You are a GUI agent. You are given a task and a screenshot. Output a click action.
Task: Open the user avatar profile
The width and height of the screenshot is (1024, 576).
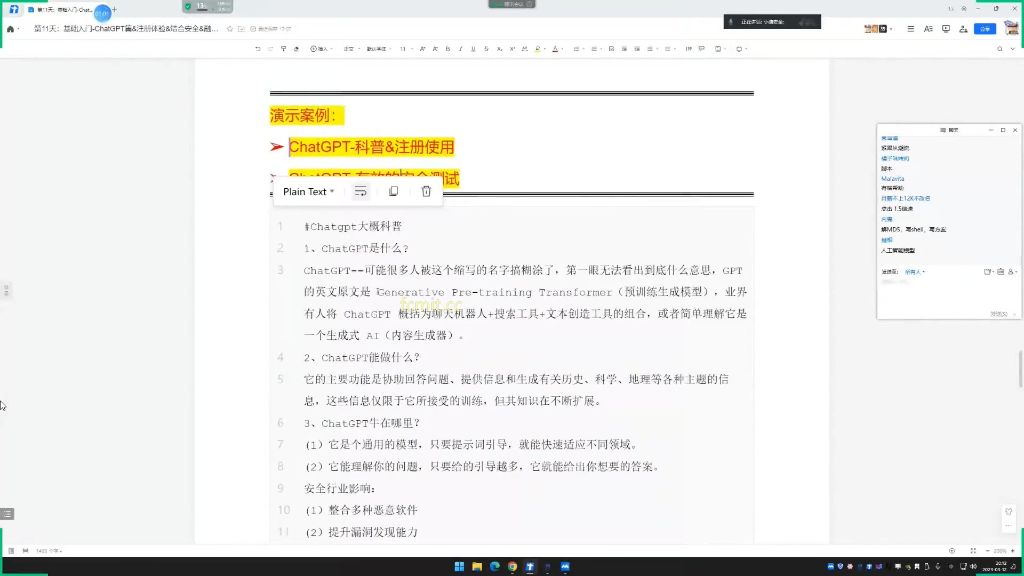1011,28
